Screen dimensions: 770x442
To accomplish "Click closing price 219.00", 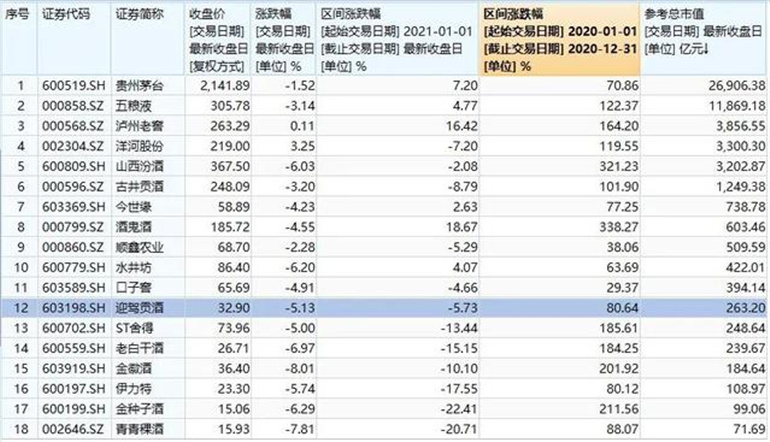I will click(x=230, y=146).
